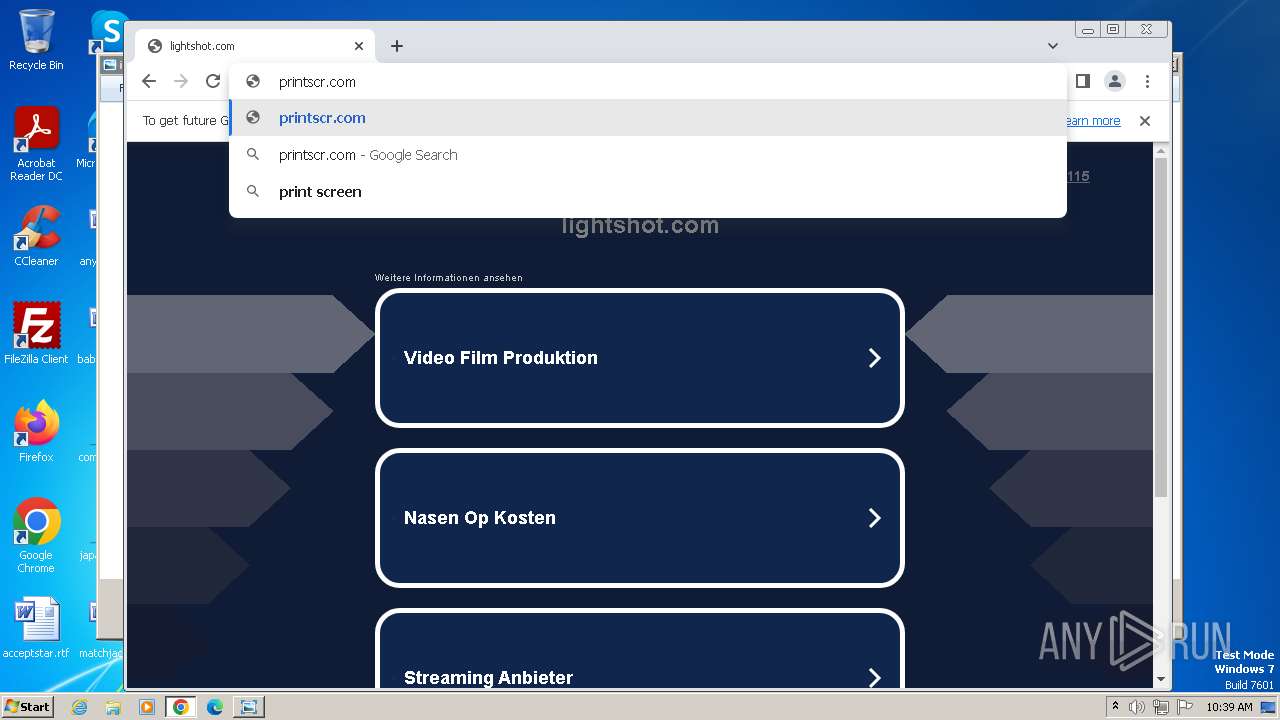This screenshot has height=720, width=1280.
Task: Click 'Weitere Informationen ansehen' text
Action: (449, 278)
